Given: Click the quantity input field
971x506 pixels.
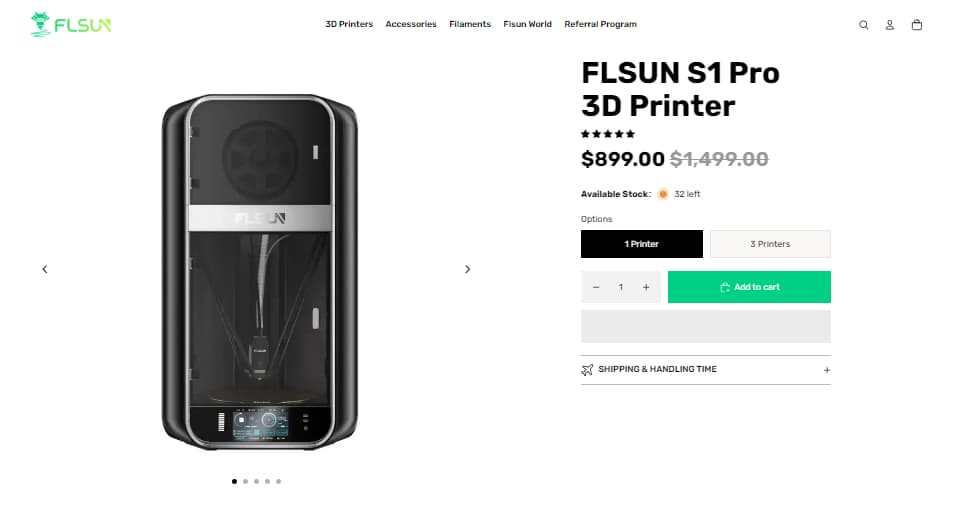Looking at the screenshot, I should tap(621, 287).
